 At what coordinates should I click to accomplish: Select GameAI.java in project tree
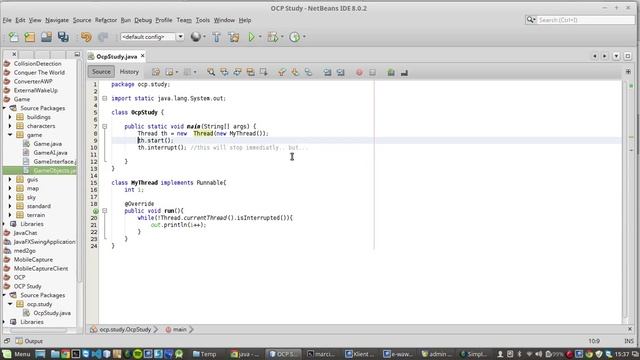tap(50, 153)
